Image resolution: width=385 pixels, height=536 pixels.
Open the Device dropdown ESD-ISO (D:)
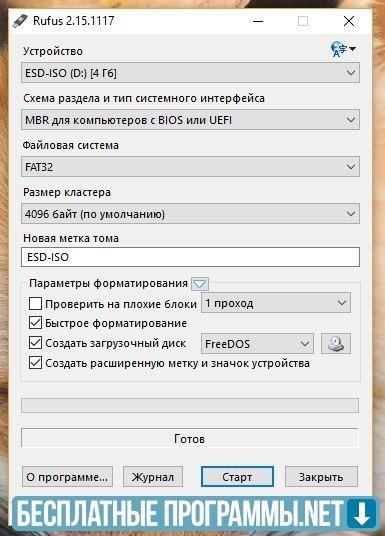point(190,73)
